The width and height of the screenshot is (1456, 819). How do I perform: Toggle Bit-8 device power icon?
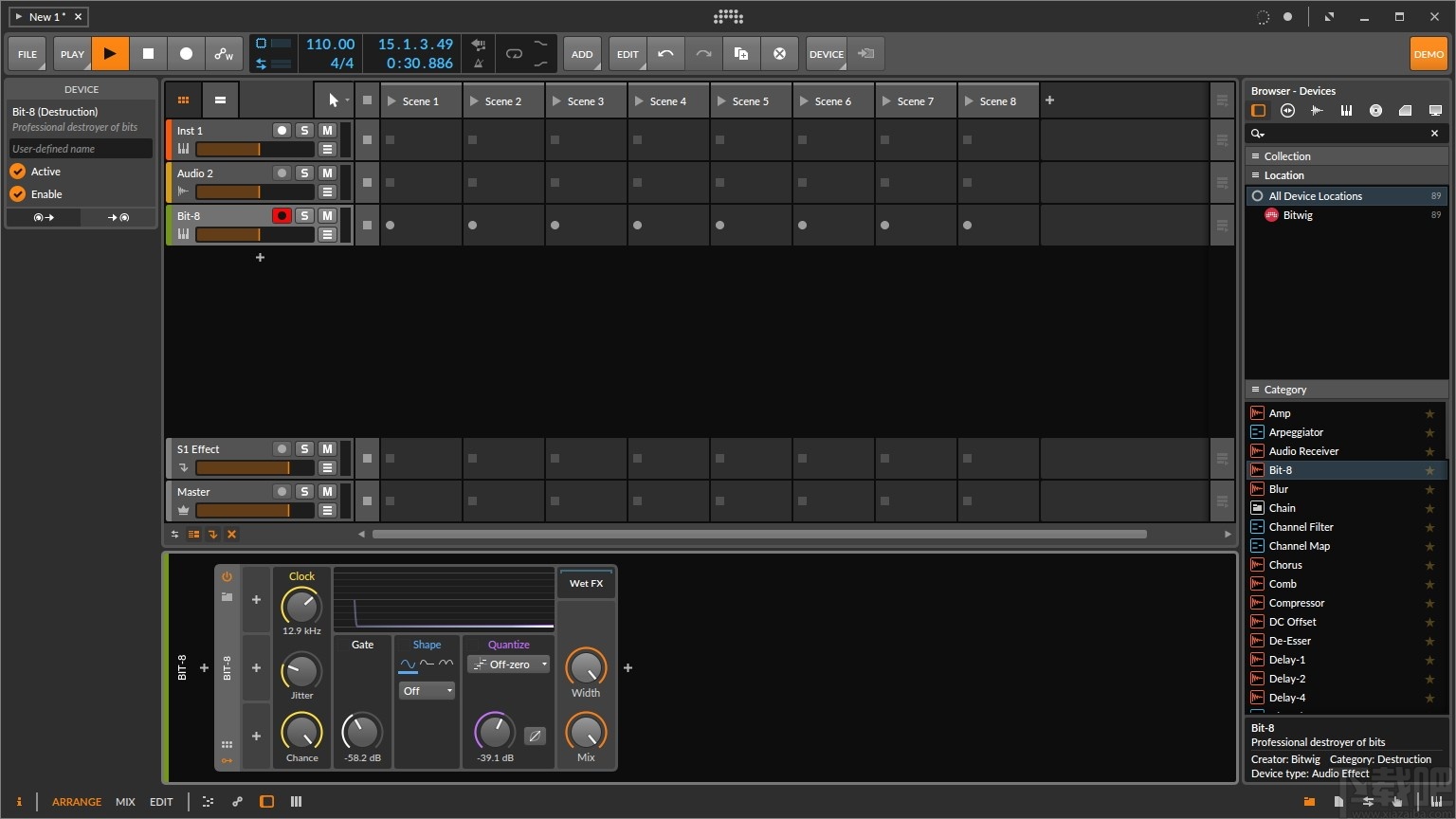tap(227, 576)
